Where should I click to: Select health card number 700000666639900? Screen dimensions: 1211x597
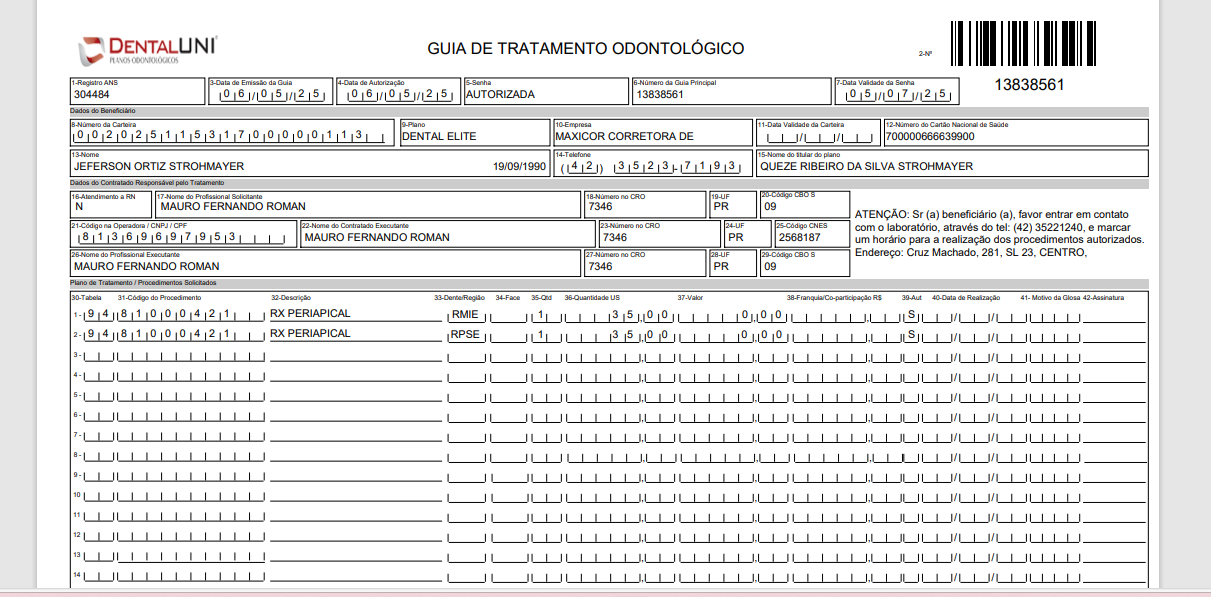click(x=930, y=136)
